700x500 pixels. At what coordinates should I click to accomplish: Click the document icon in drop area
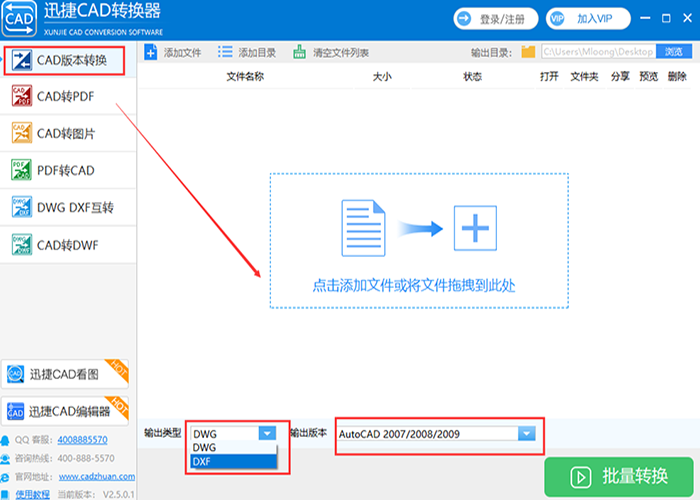363,228
